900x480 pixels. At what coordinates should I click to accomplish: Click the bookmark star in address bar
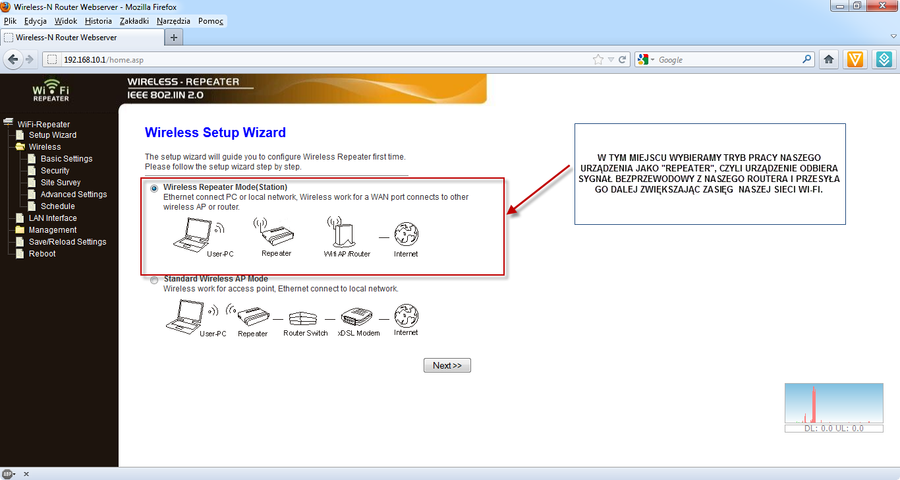click(x=598, y=60)
